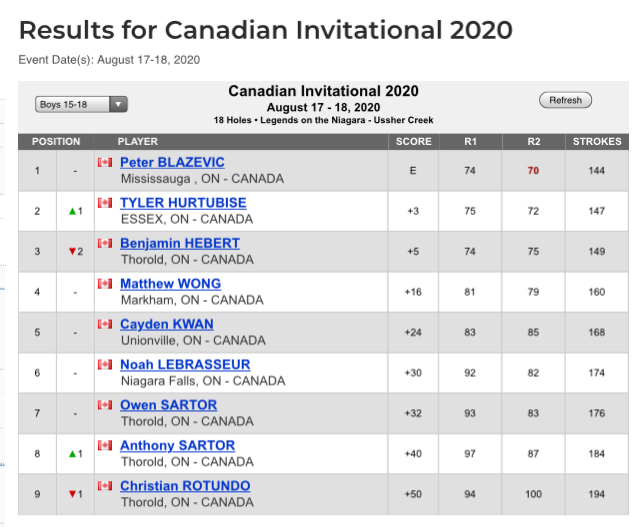Click the R2 column header

[x=533, y=142]
